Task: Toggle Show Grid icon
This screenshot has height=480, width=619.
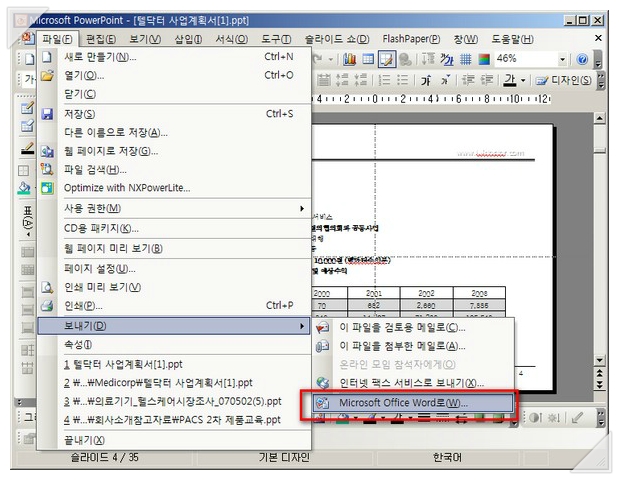Action: tap(466, 59)
